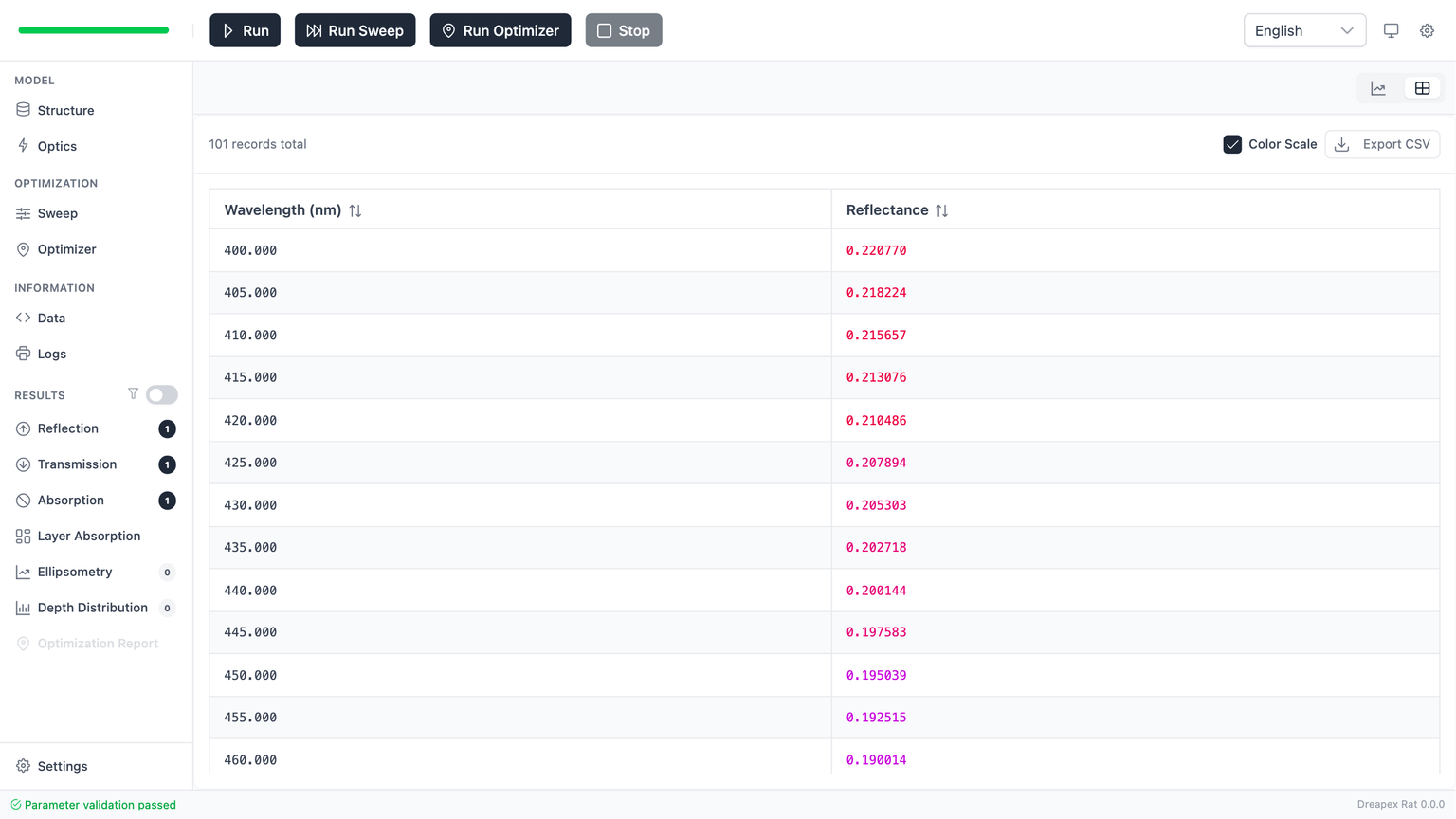
Task: Toggle the Results filter switch
Action: [162, 394]
